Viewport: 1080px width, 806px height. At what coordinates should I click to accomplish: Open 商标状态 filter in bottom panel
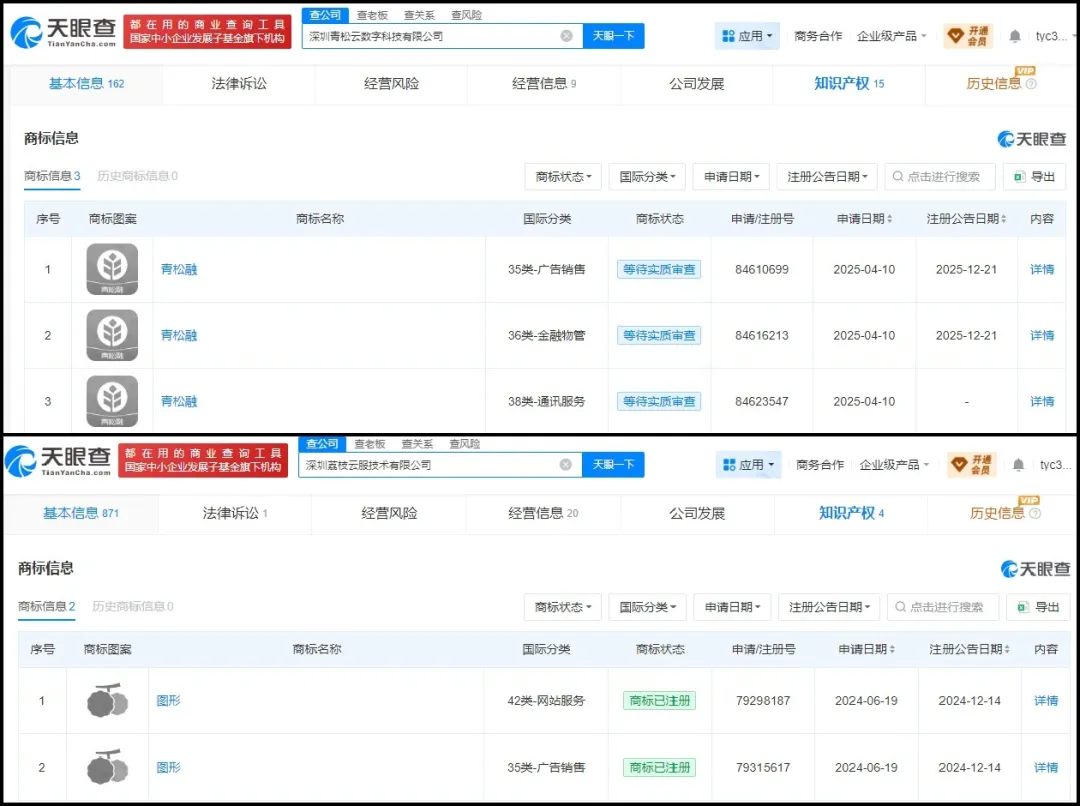pos(563,607)
